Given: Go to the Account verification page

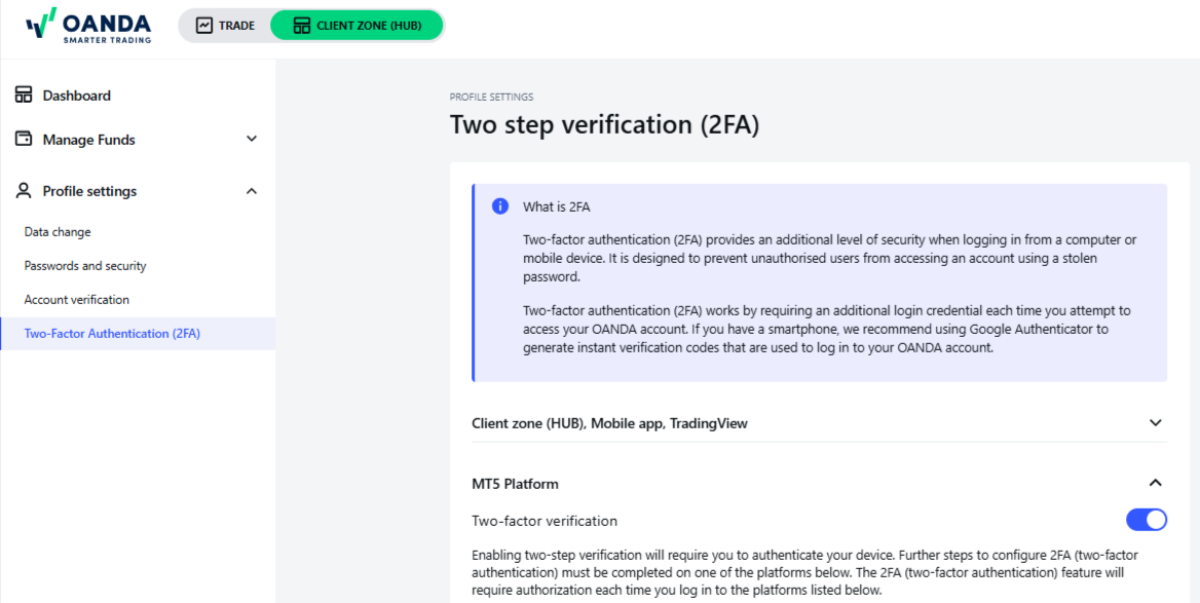Looking at the screenshot, I should pos(76,300).
